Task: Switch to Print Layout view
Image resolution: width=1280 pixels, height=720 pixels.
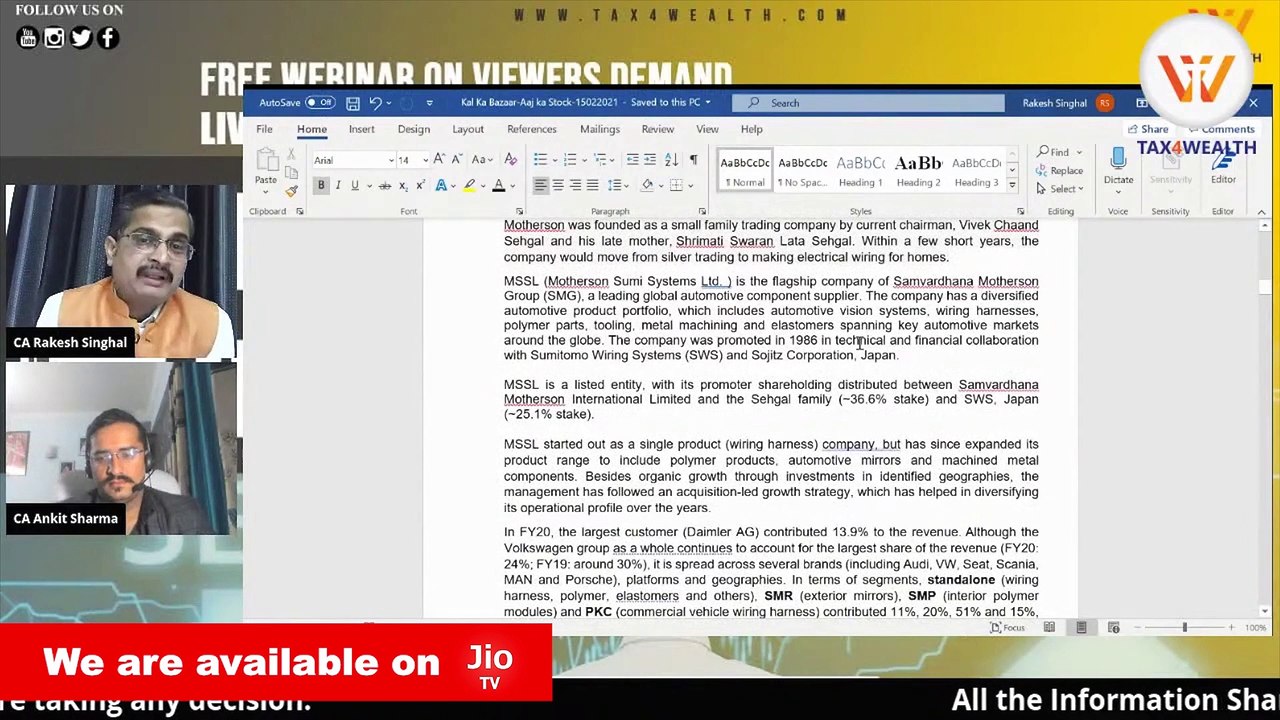Action: click(1081, 628)
